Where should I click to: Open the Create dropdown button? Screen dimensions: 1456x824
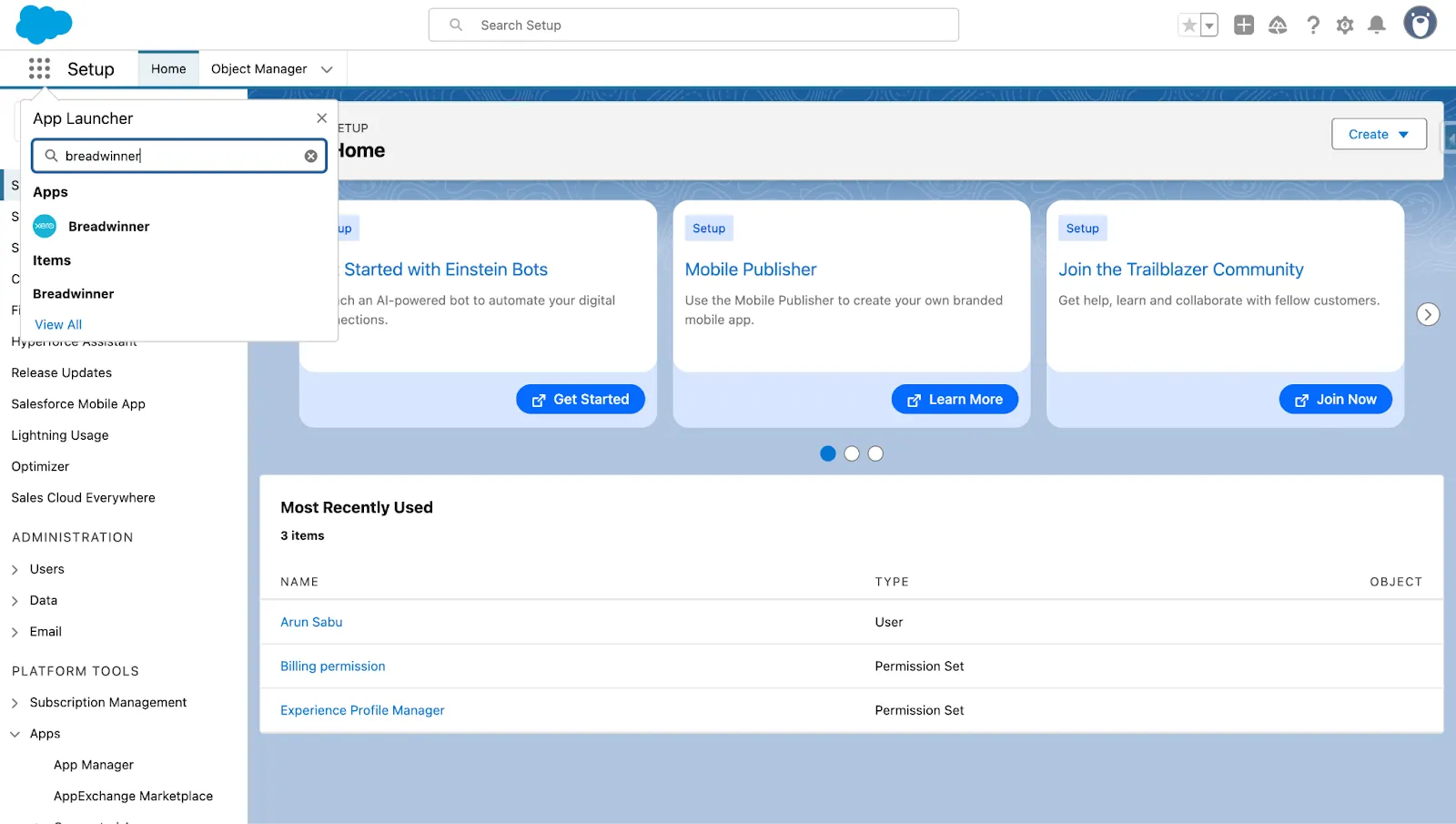(x=1379, y=134)
